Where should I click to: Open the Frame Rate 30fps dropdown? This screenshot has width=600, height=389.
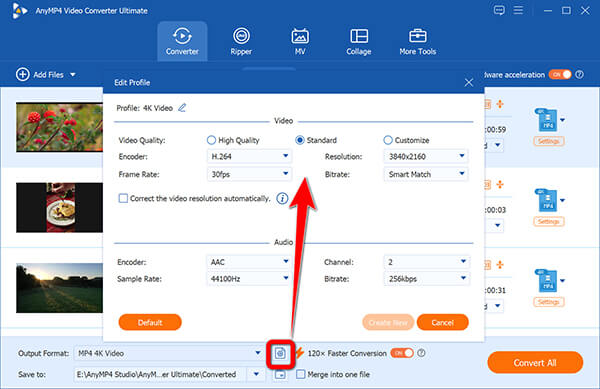point(249,174)
